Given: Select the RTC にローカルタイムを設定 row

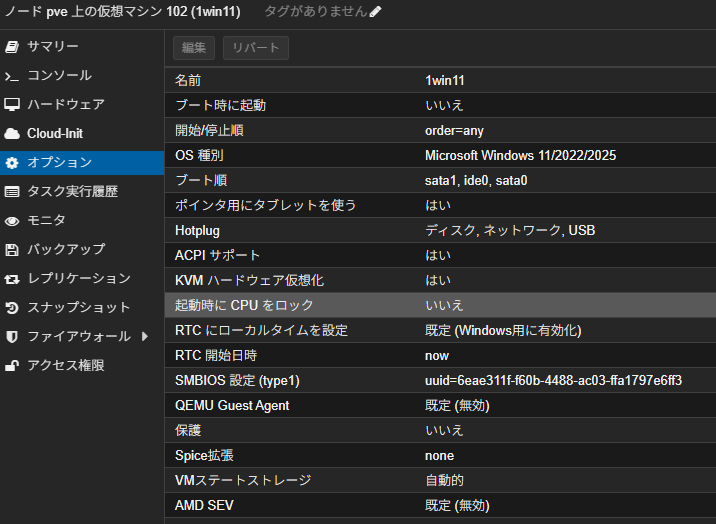Looking at the screenshot, I should click(x=440, y=330).
